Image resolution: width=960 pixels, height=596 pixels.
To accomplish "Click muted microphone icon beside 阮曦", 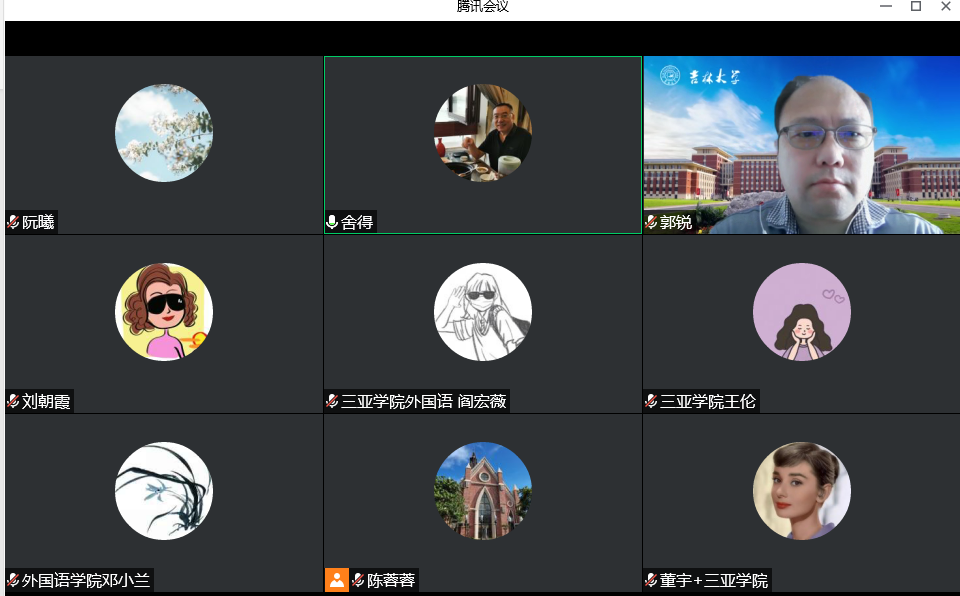I will [13, 222].
